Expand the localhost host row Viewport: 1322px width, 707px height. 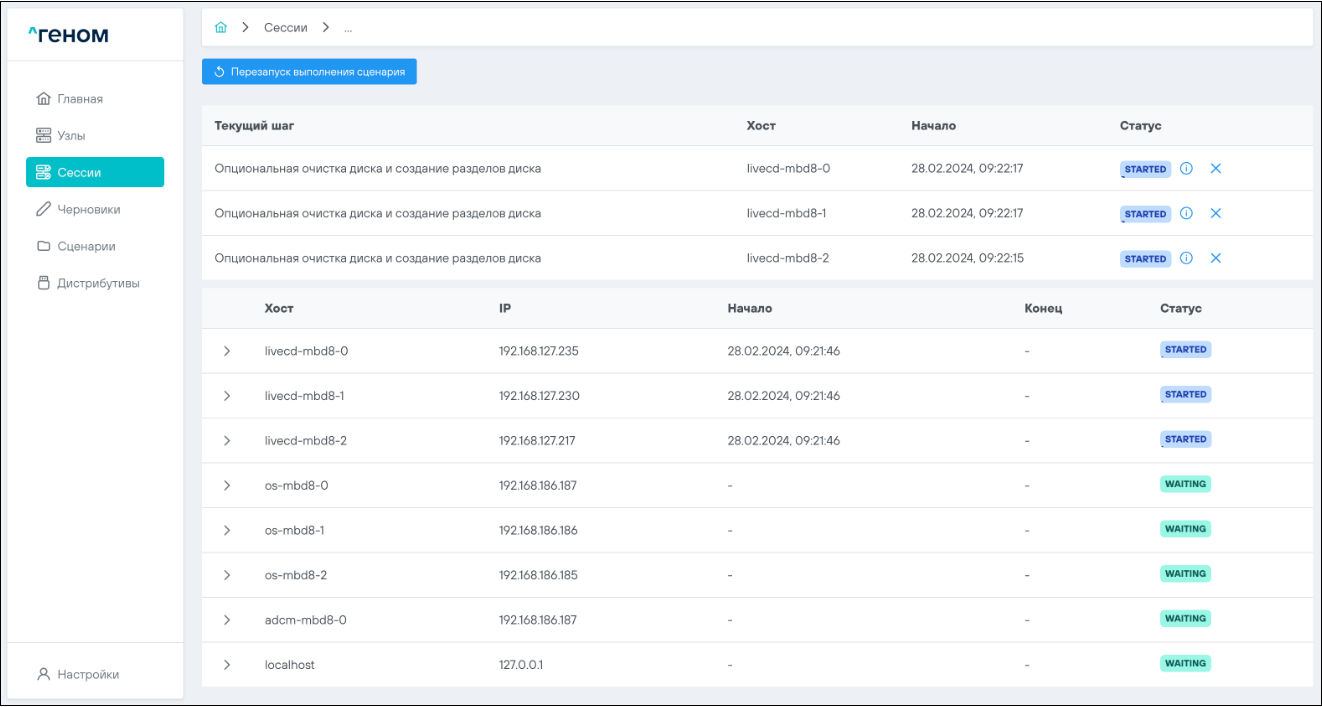(x=227, y=665)
